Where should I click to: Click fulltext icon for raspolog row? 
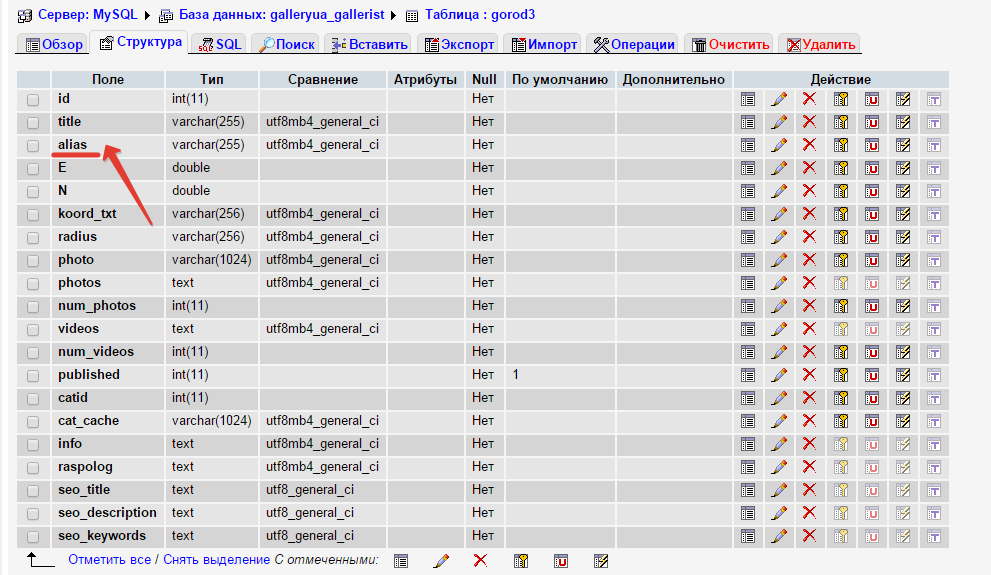pos(934,468)
